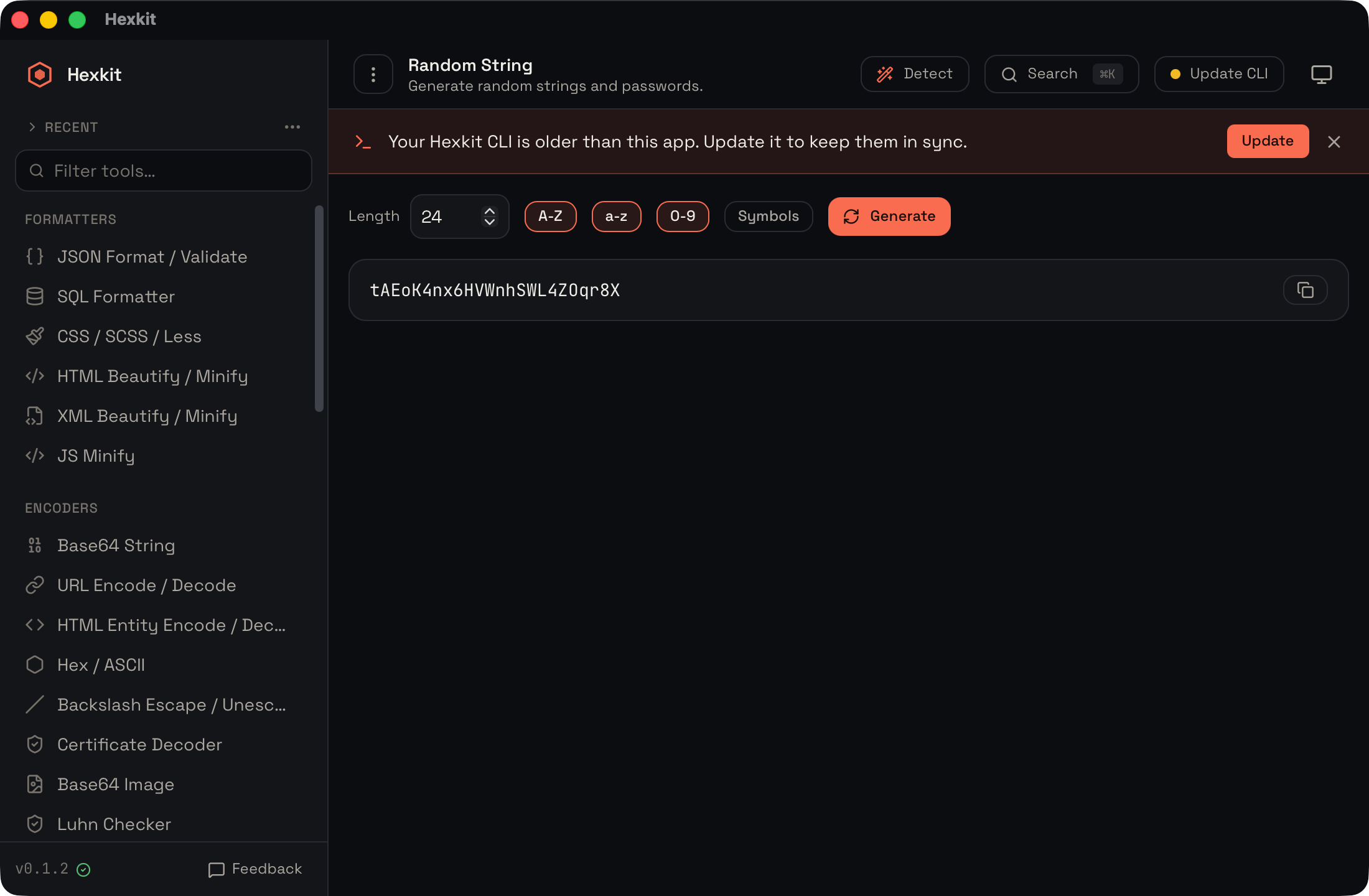This screenshot has width=1369, height=896.
Task: Open Certificate Decoder tool
Action: click(x=164, y=744)
